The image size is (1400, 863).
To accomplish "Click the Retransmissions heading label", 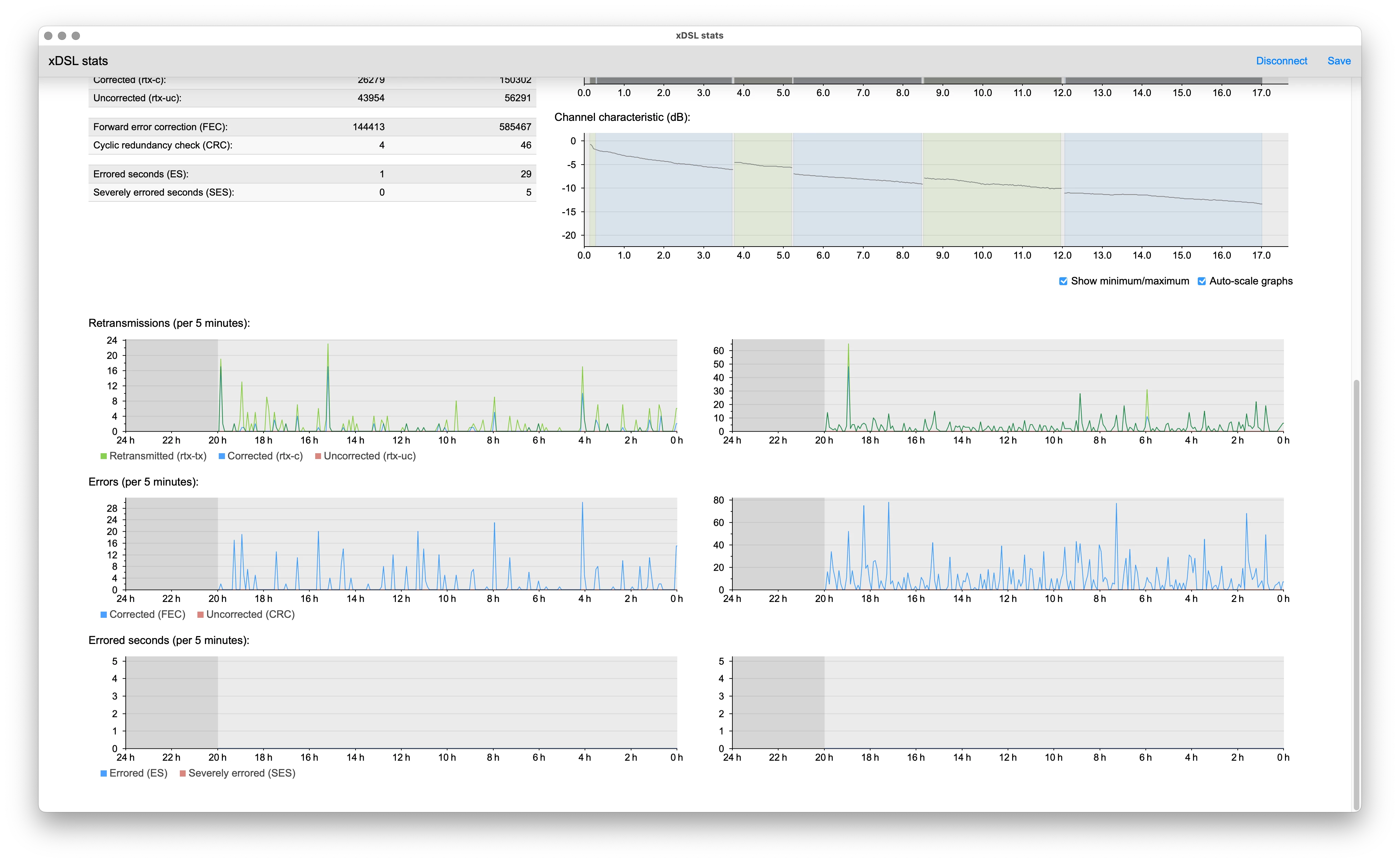I will click(169, 323).
